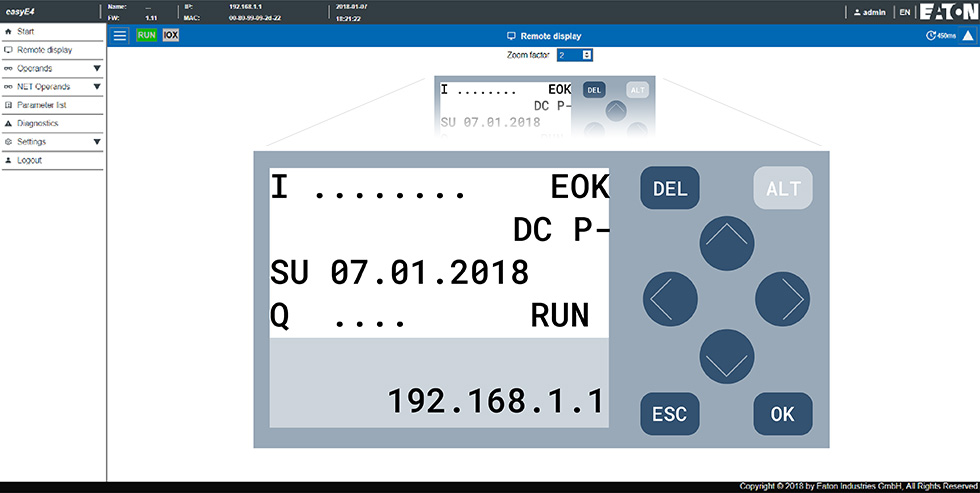The height and width of the screenshot is (493, 980).
Task: Switch language via the EN selector
Action: click(x=904, y=12)
